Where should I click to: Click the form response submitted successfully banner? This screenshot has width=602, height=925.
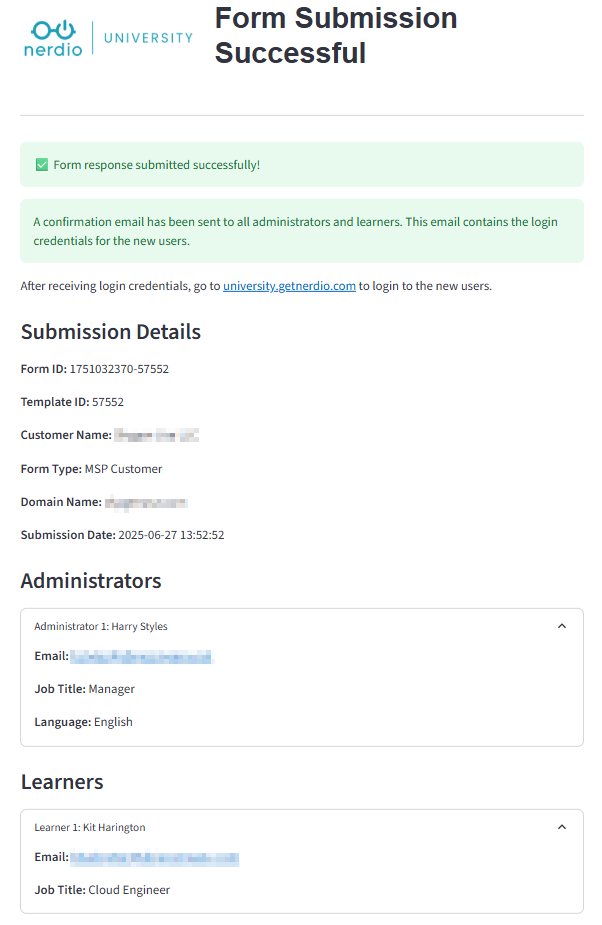pos(302,165)
